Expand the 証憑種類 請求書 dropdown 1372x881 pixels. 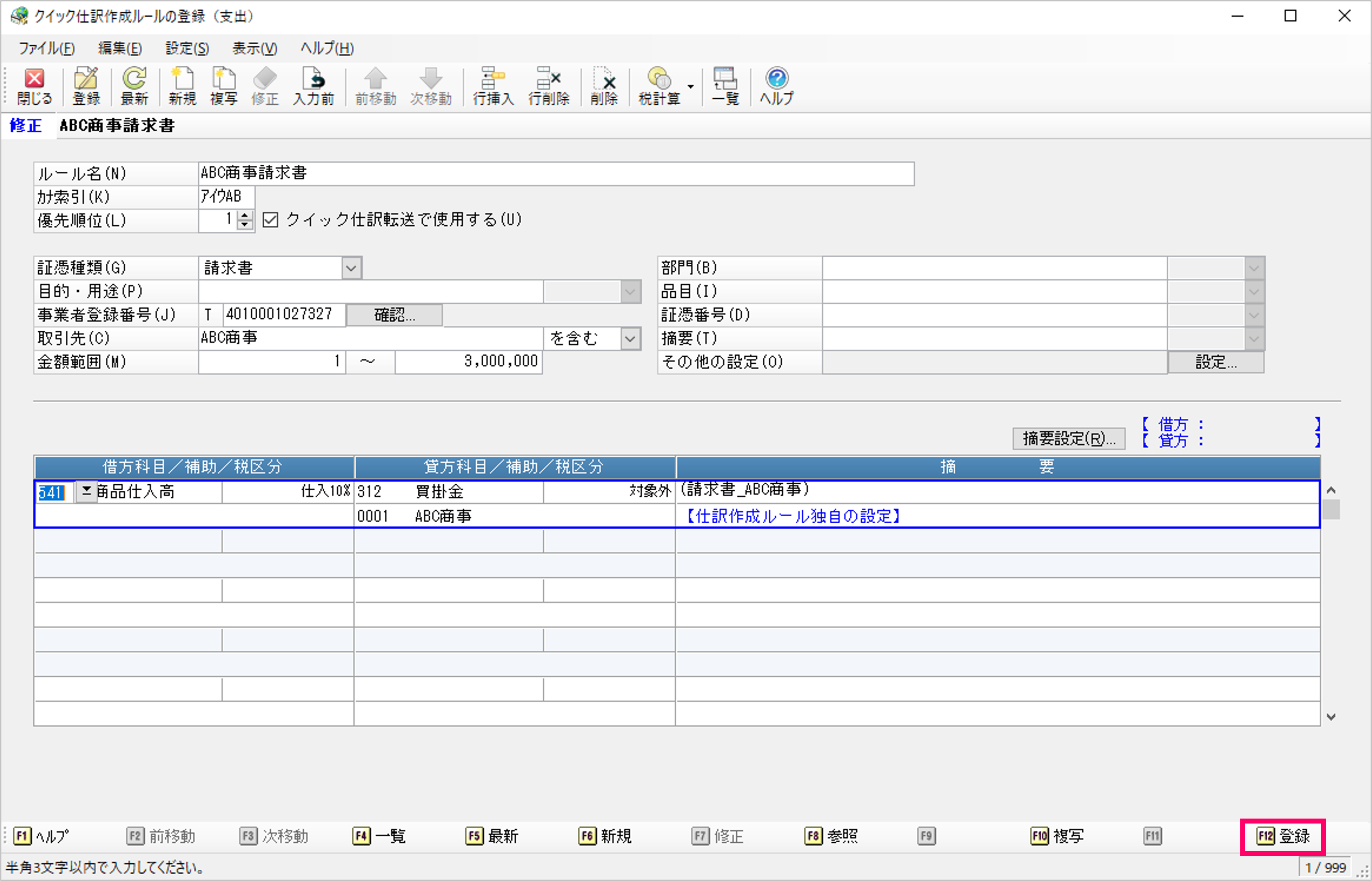tap(351, 268)
